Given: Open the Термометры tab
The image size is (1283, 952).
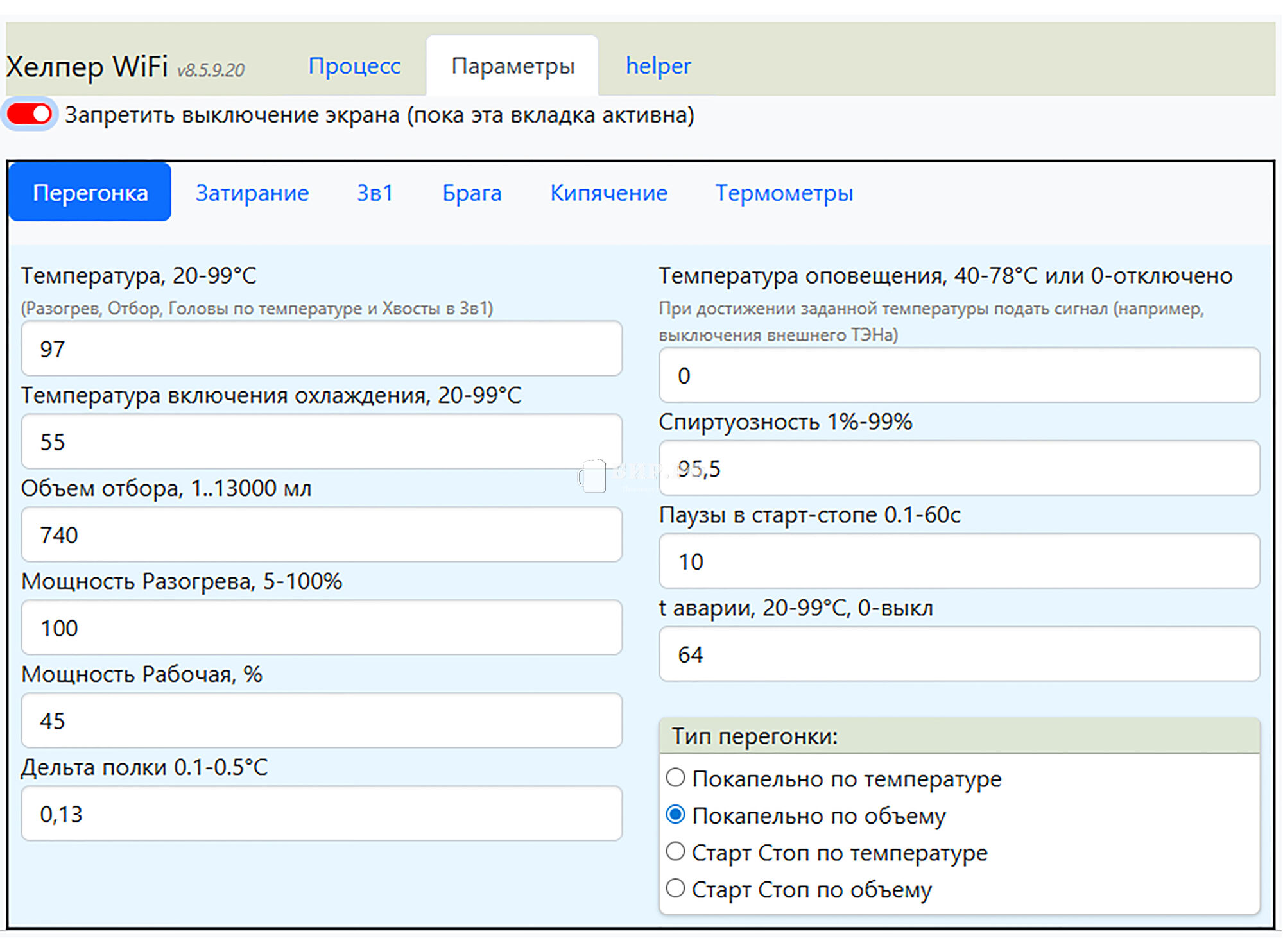Looking at the screenshot, I should point(784,192).
